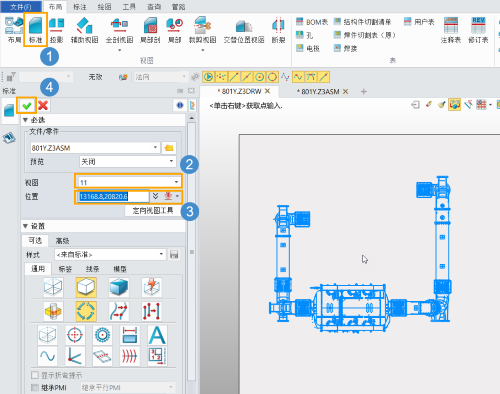Click the 位置 coordinate input field
Image resolution: width=500 pixels, height=394 pixels.
click(113, 196)
